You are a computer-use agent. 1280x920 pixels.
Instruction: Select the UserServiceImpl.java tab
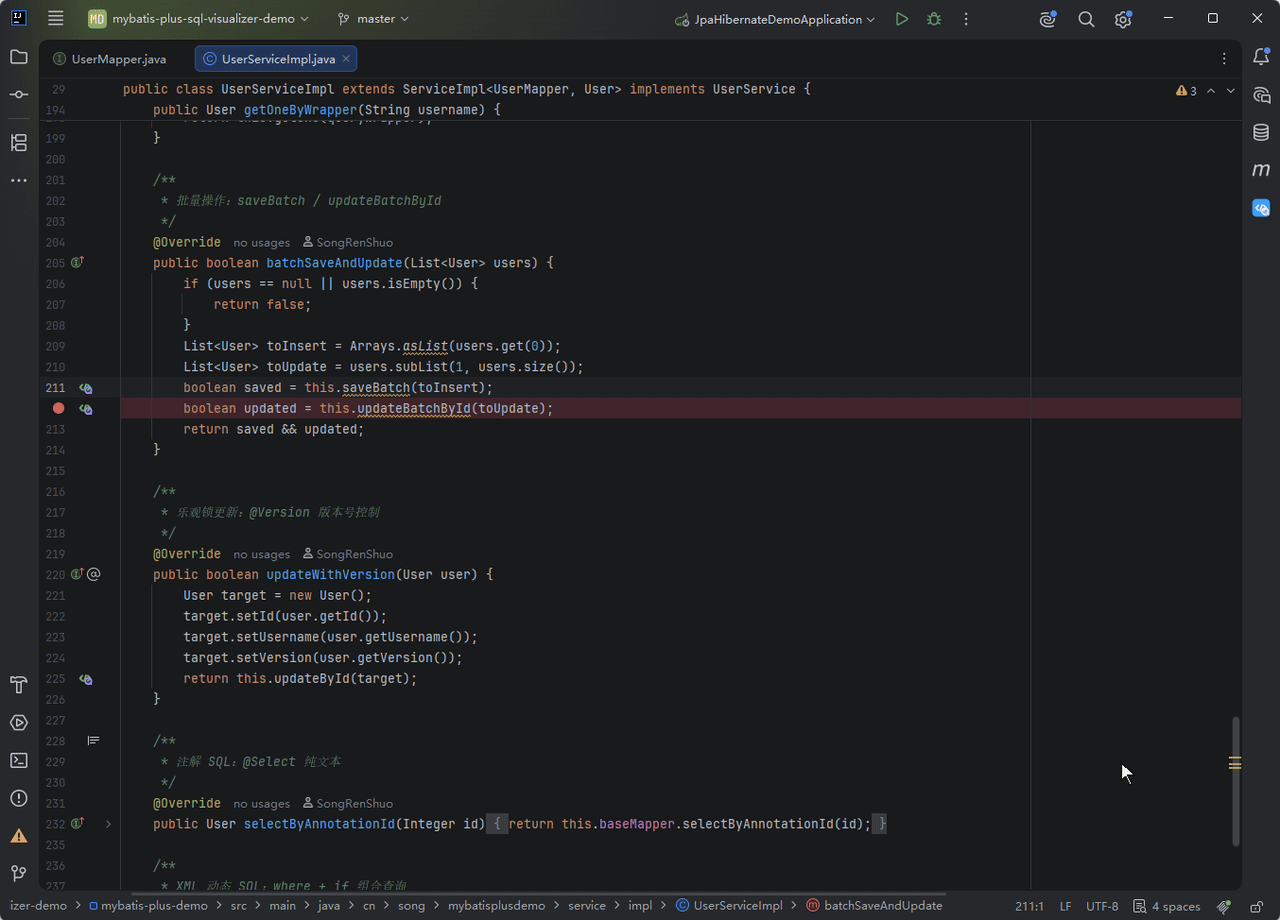coord(277,59)
